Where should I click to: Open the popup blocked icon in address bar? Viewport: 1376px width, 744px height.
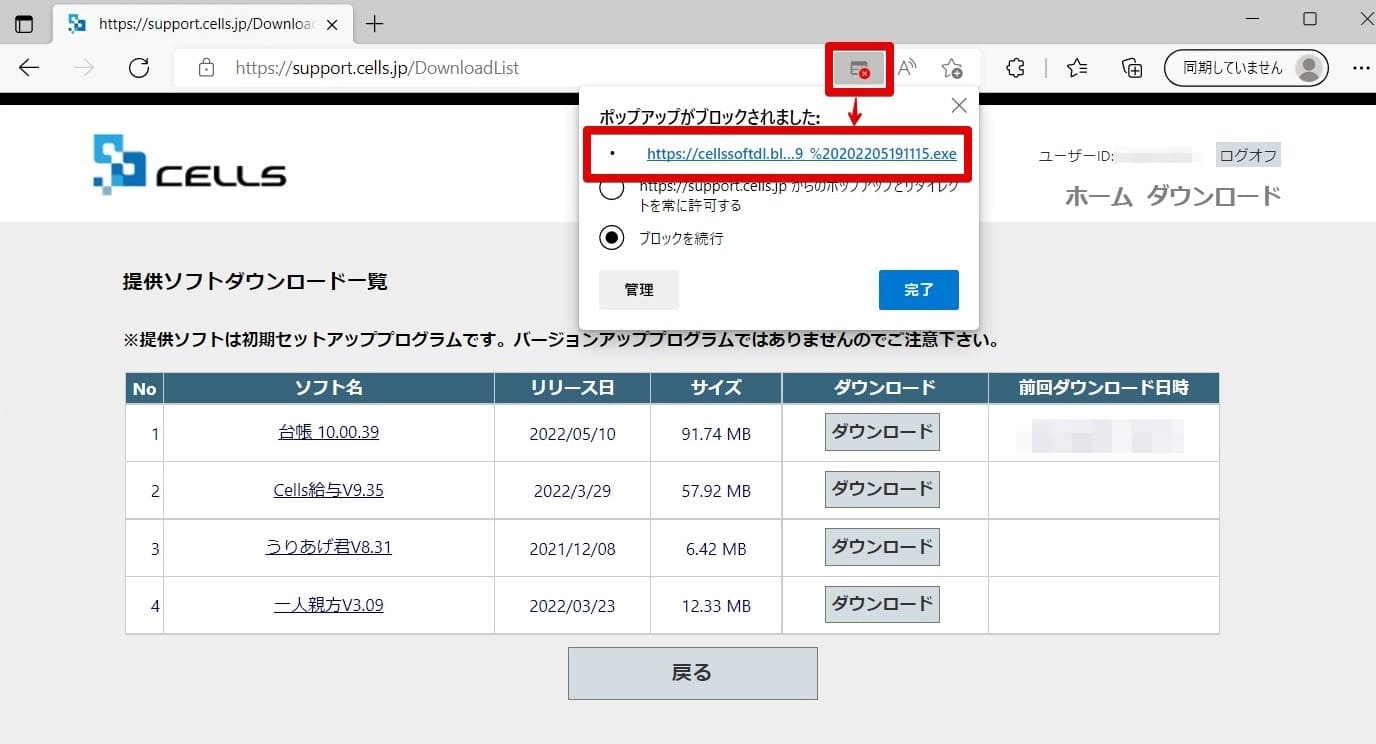[859, 68]
